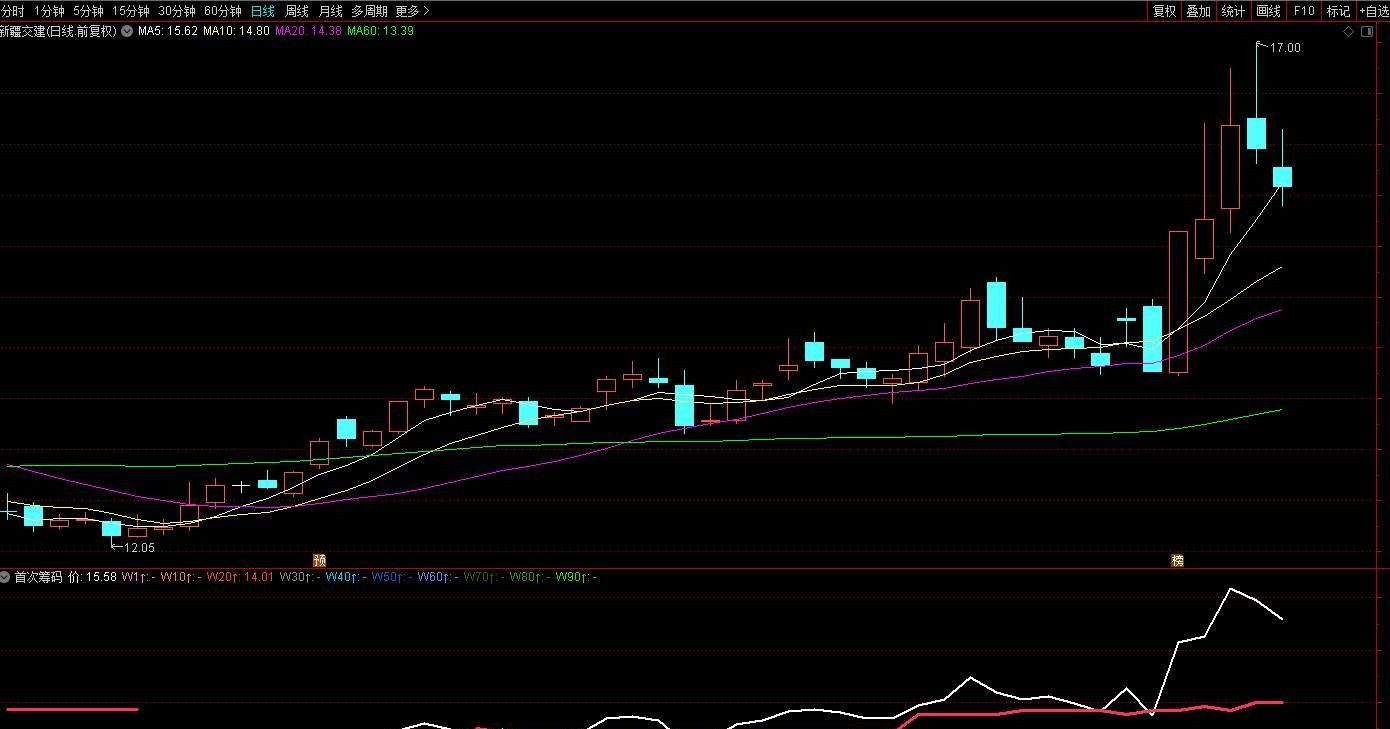Expand the 更多 periods menu

[x=412, y=11]
